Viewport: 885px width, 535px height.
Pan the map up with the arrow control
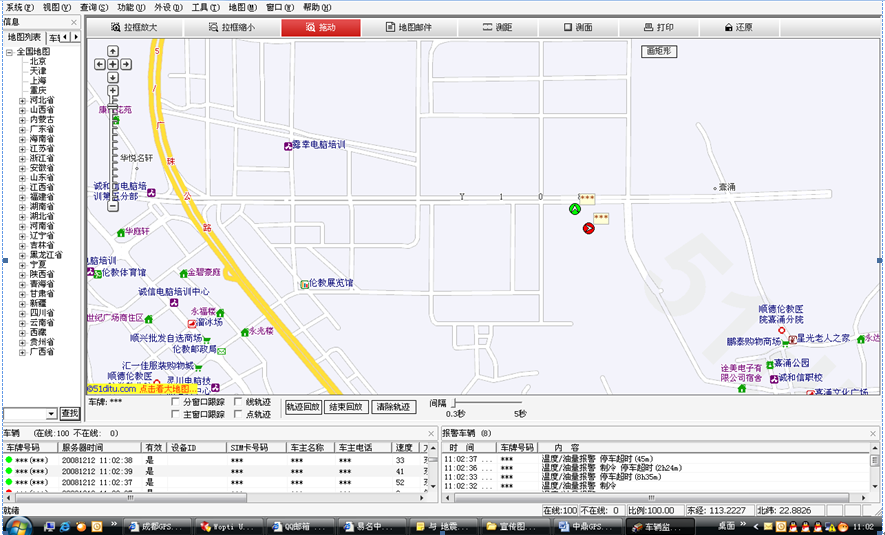point(113,51)
